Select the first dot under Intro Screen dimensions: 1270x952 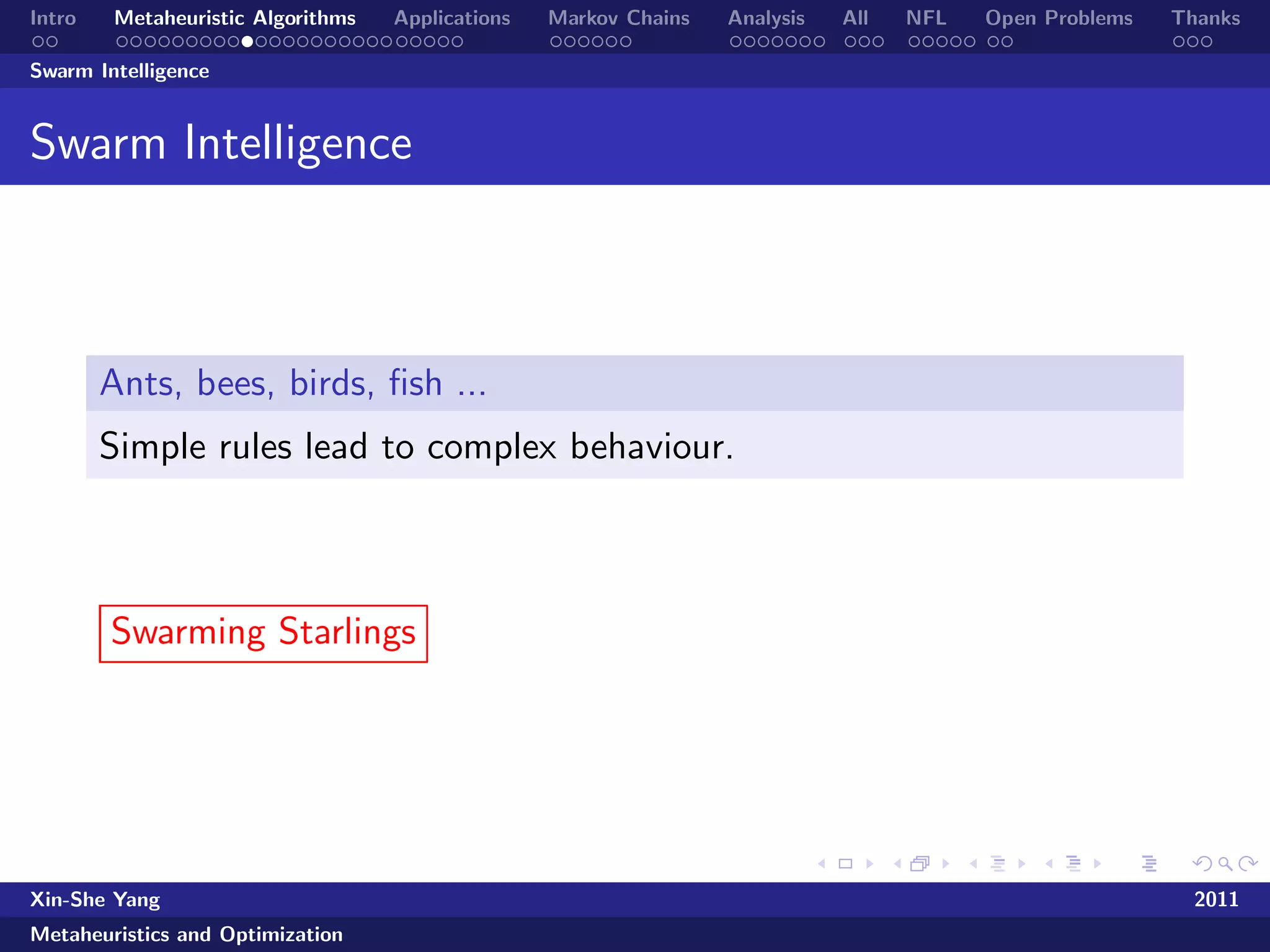[38, 42]
